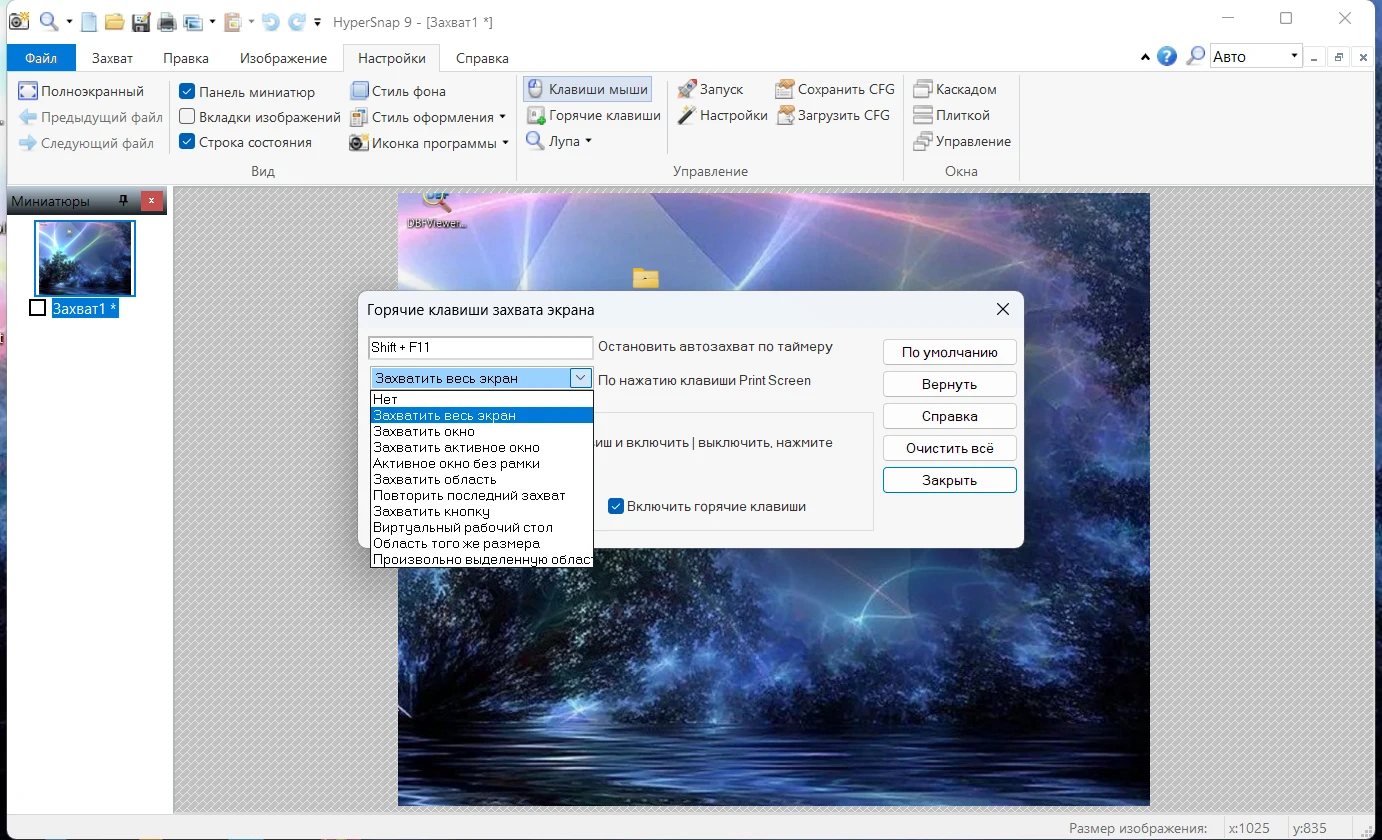Click the Очистить всё button

coord(949,448)
